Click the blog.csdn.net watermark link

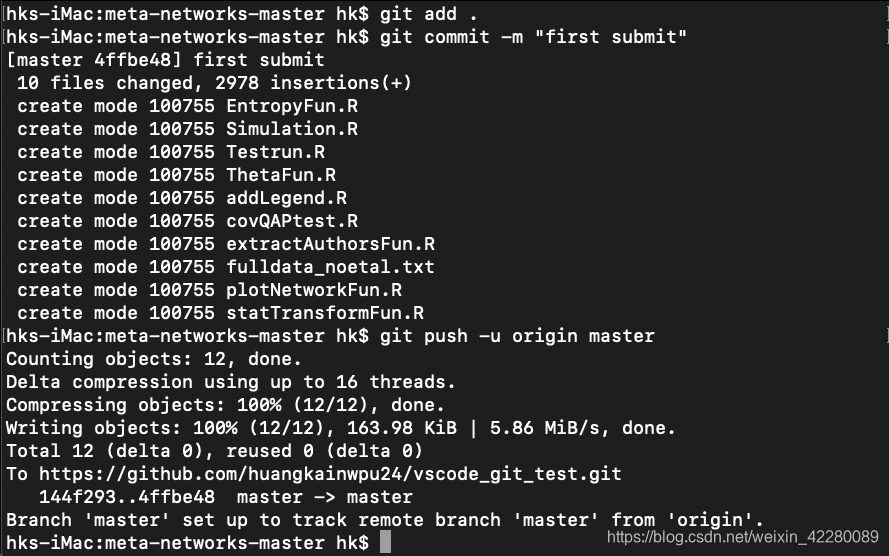(x=743, y=536)
